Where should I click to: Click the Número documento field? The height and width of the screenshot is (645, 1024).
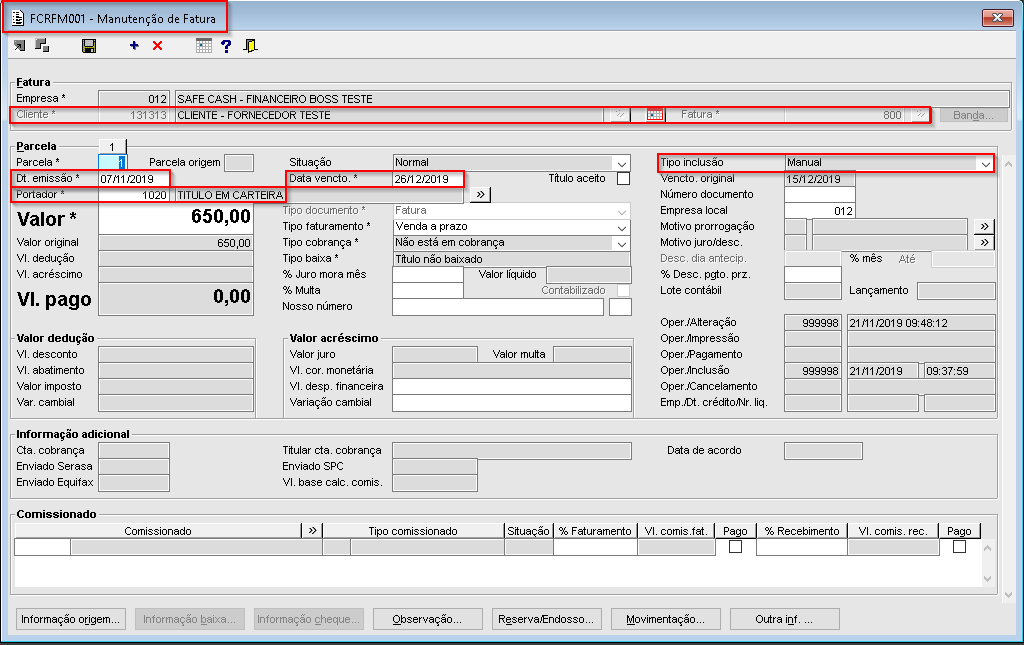pyautogui.click(x=820, y=195)
